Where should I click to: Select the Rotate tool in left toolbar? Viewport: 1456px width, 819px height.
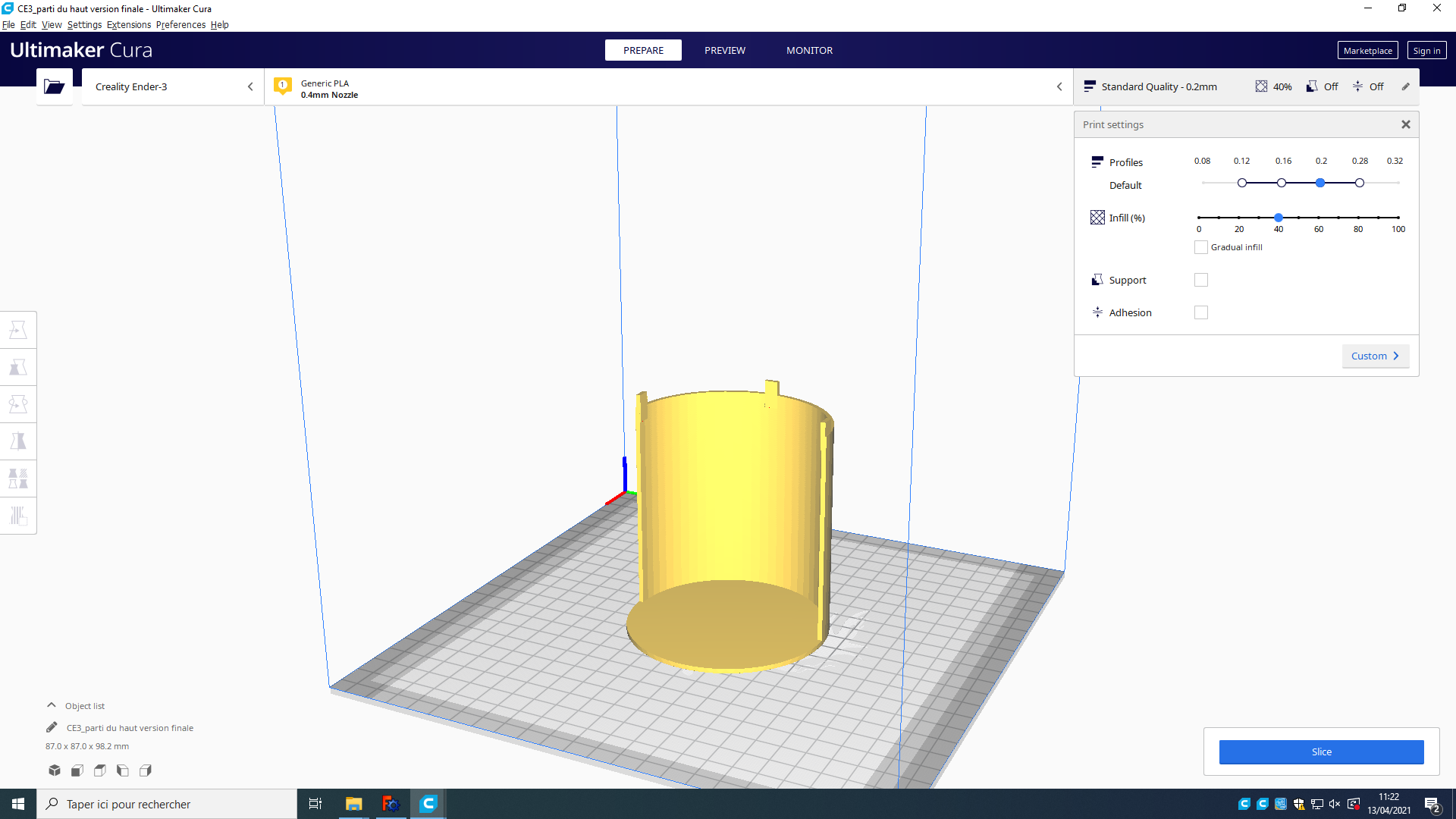(18, 404)
